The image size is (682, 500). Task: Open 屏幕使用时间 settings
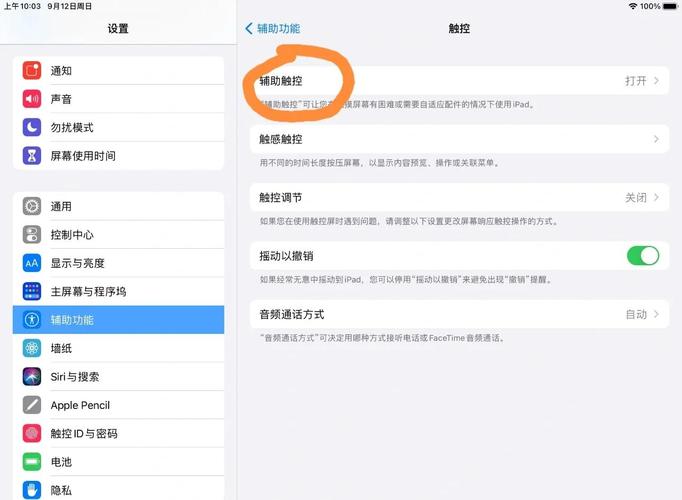click(118, 156)
